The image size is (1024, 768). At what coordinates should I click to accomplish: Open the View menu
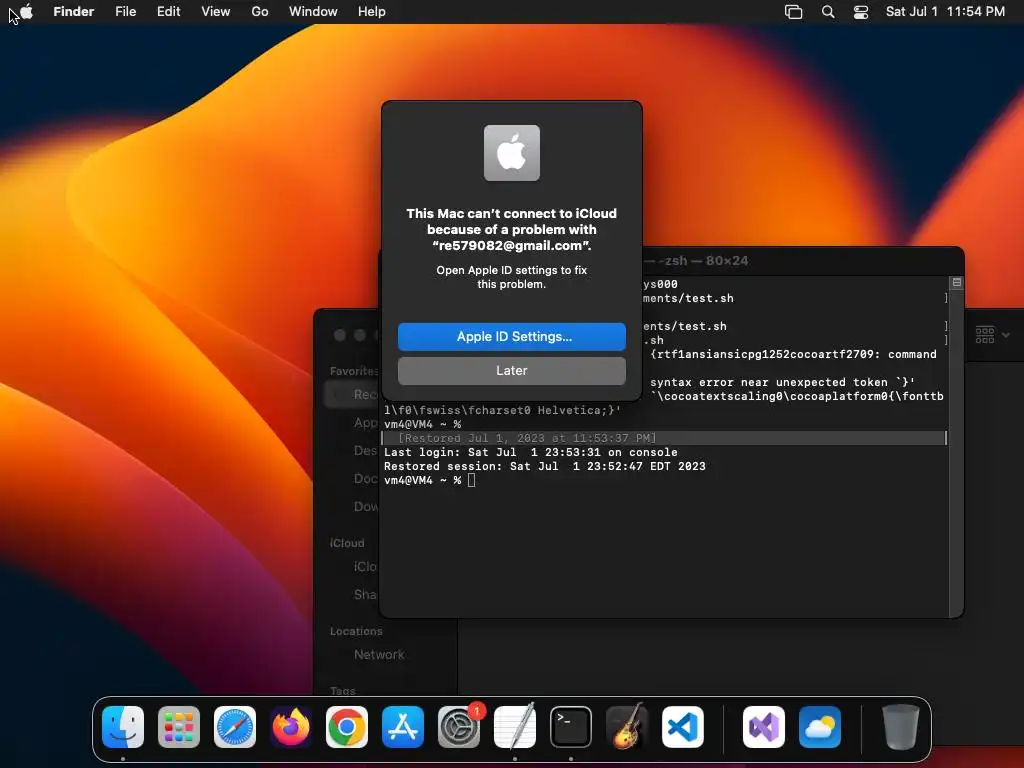tap(216, 12)
